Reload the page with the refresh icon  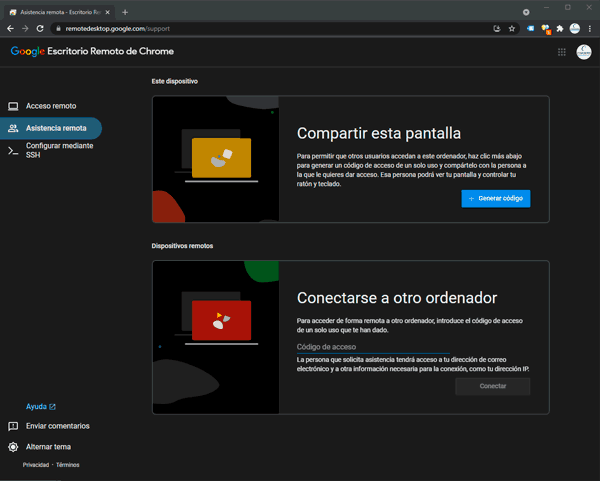(x=40, y=29)
